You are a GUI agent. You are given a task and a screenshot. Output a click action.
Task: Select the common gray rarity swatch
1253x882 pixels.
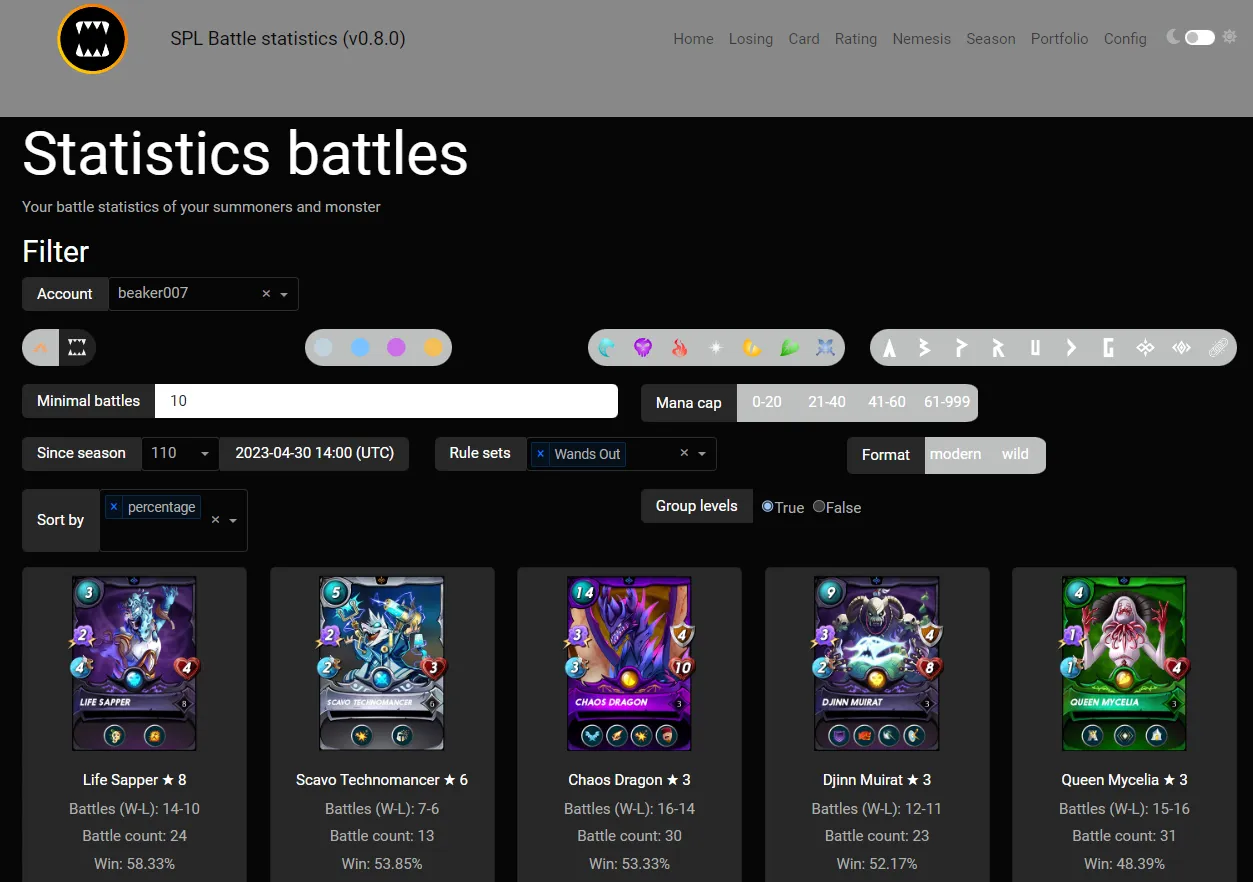323,347
